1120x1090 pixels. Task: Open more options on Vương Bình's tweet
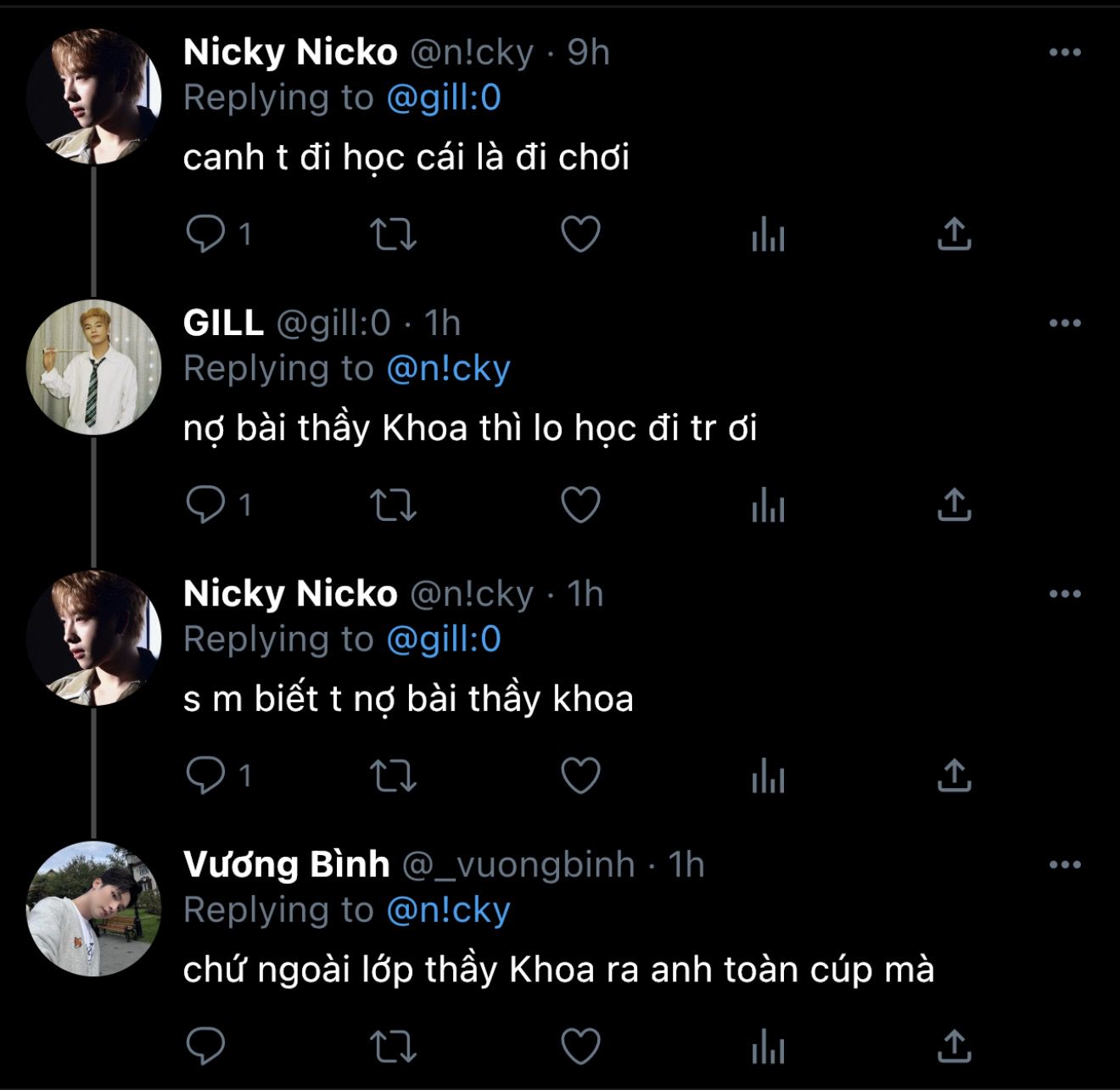click(1065, 865)
